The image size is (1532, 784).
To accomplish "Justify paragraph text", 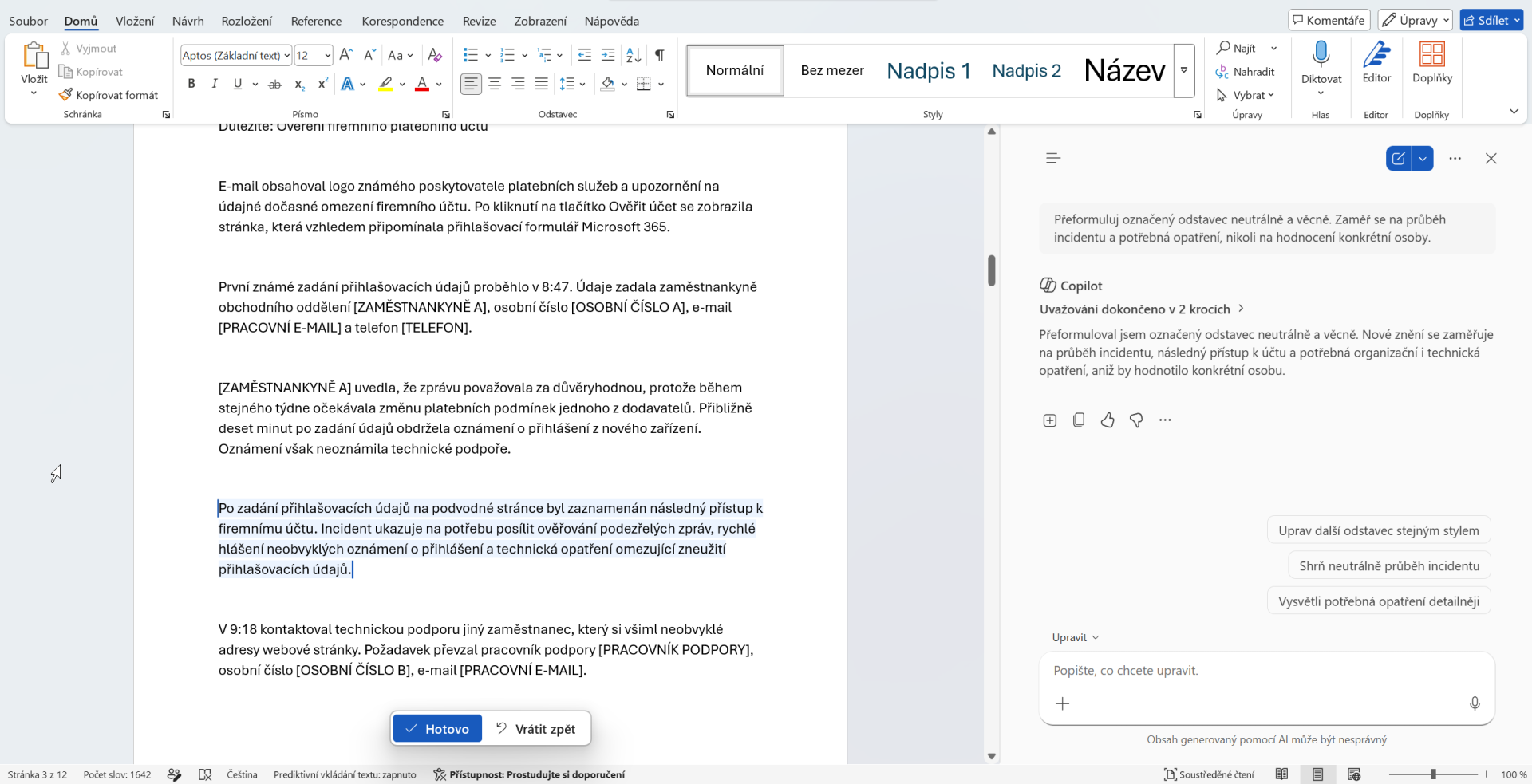I will point(541,84).
